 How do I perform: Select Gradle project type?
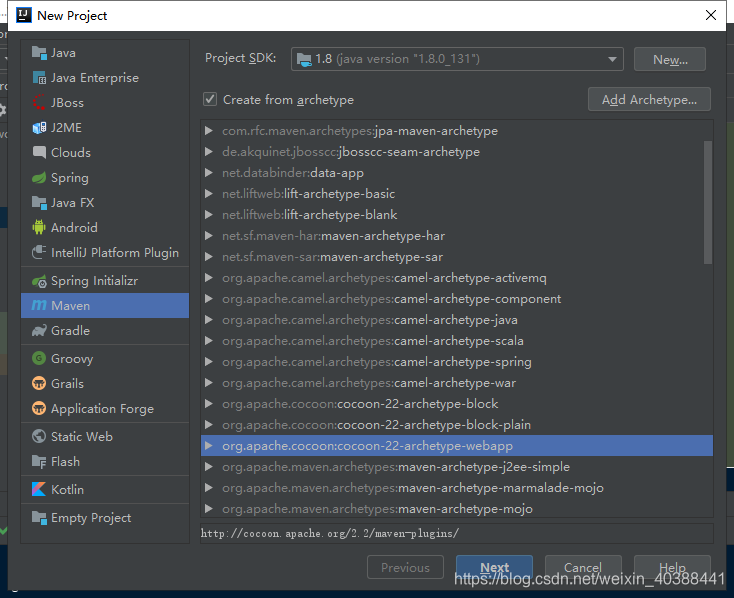[x=105, y=331]
